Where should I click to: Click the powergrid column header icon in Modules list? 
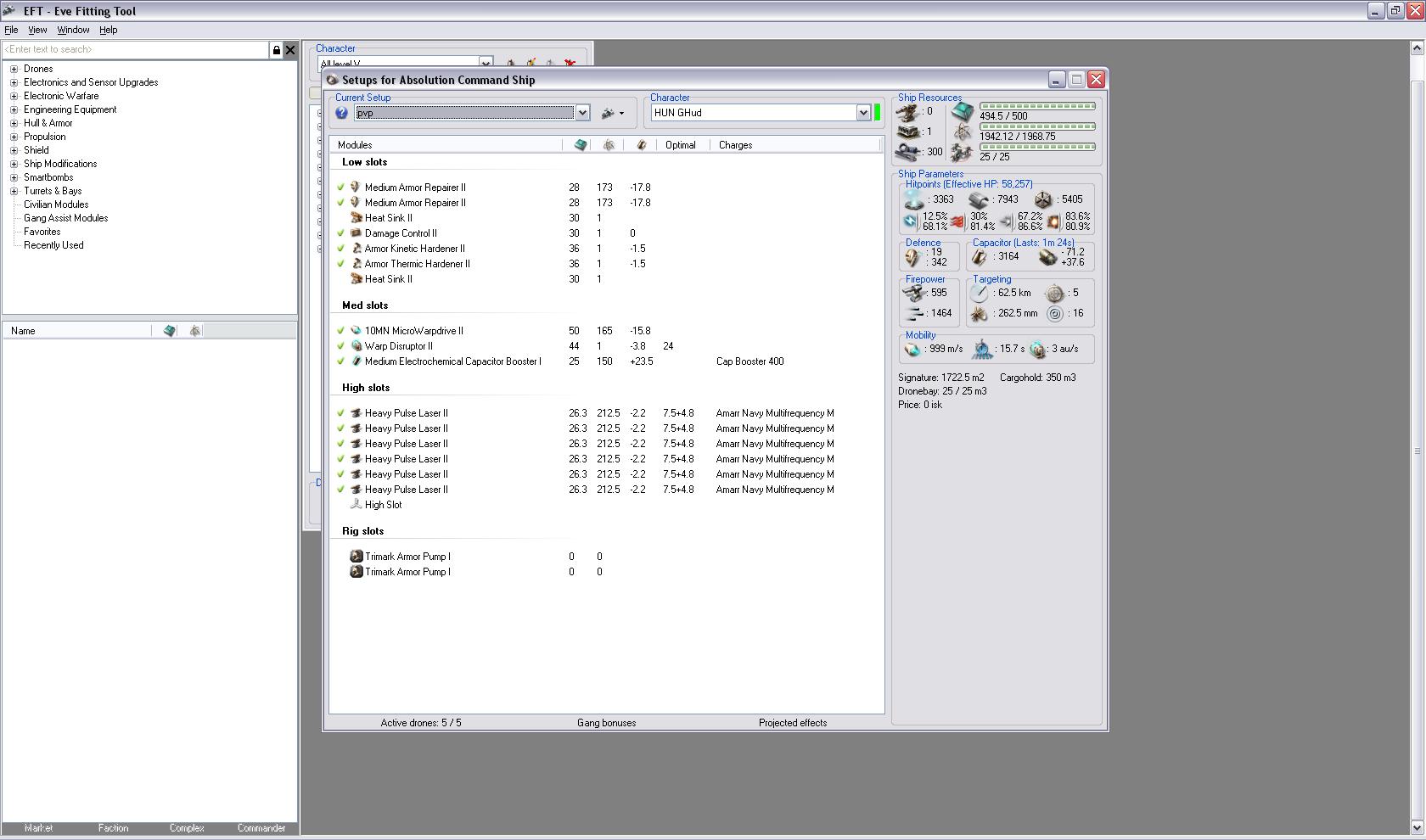[609, 145]
